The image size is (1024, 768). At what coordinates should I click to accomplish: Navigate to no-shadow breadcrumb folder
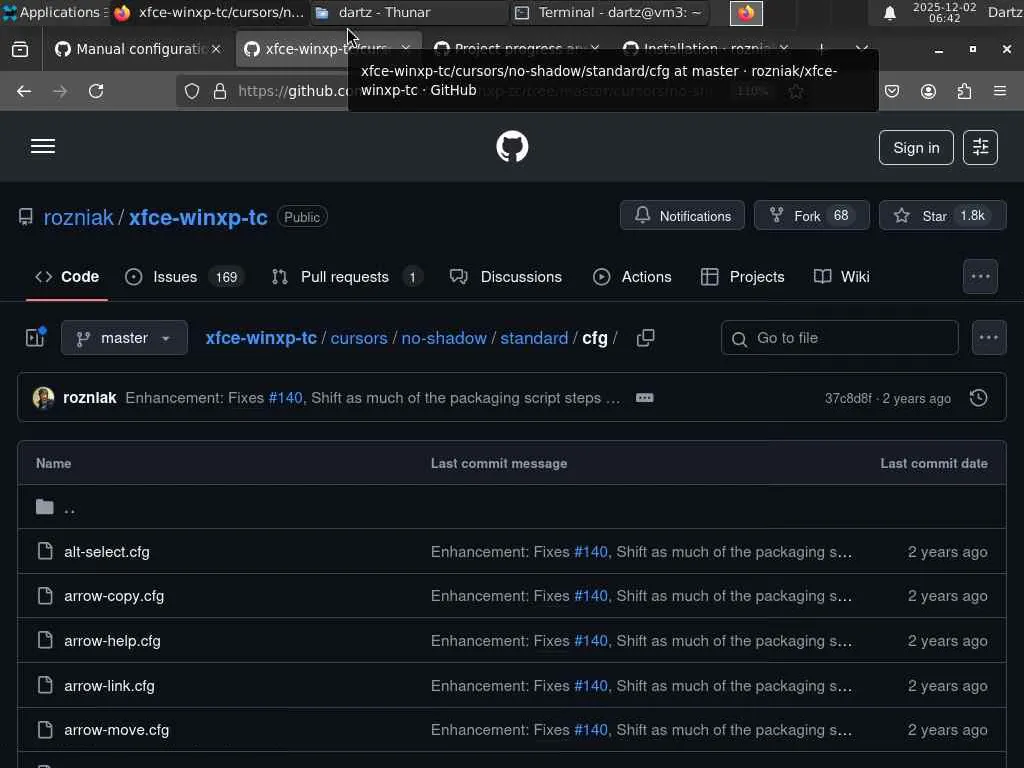(443, 338)
